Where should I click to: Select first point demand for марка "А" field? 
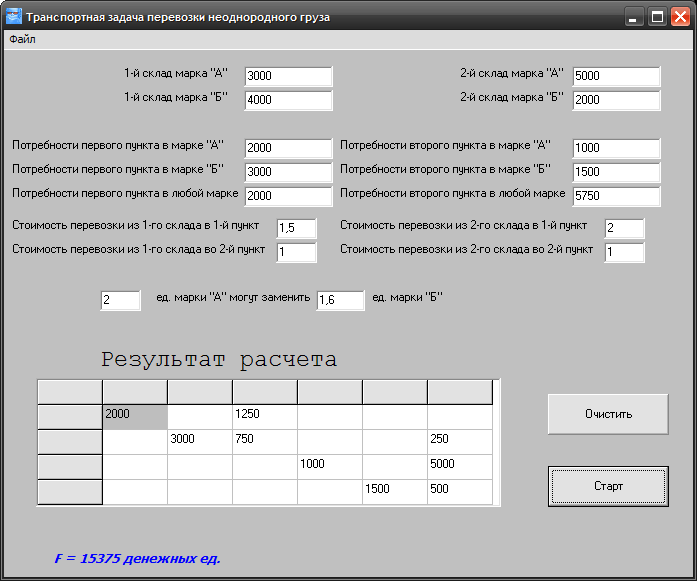point(288,148)
